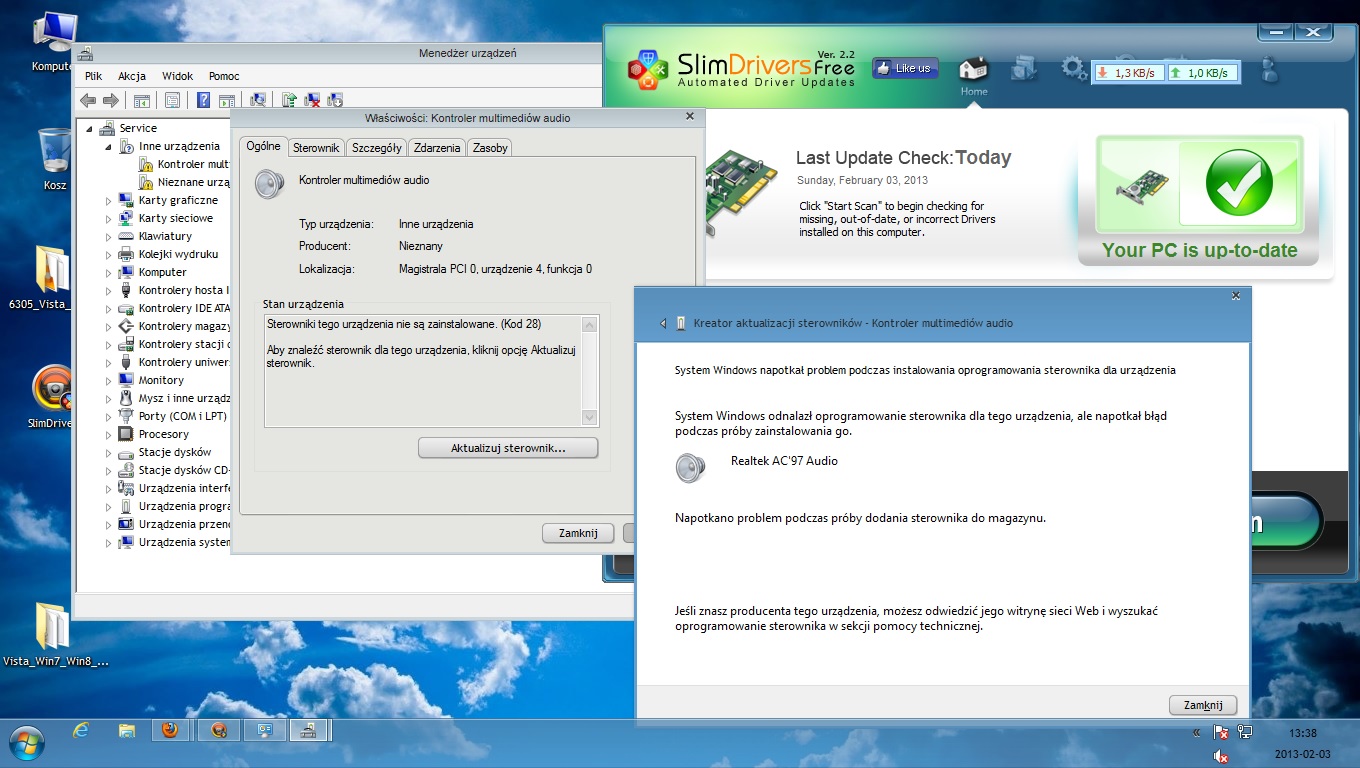Screen dimensions: 1360x768
Task: Expand the Monitory tree node
Action: [109, 380]
